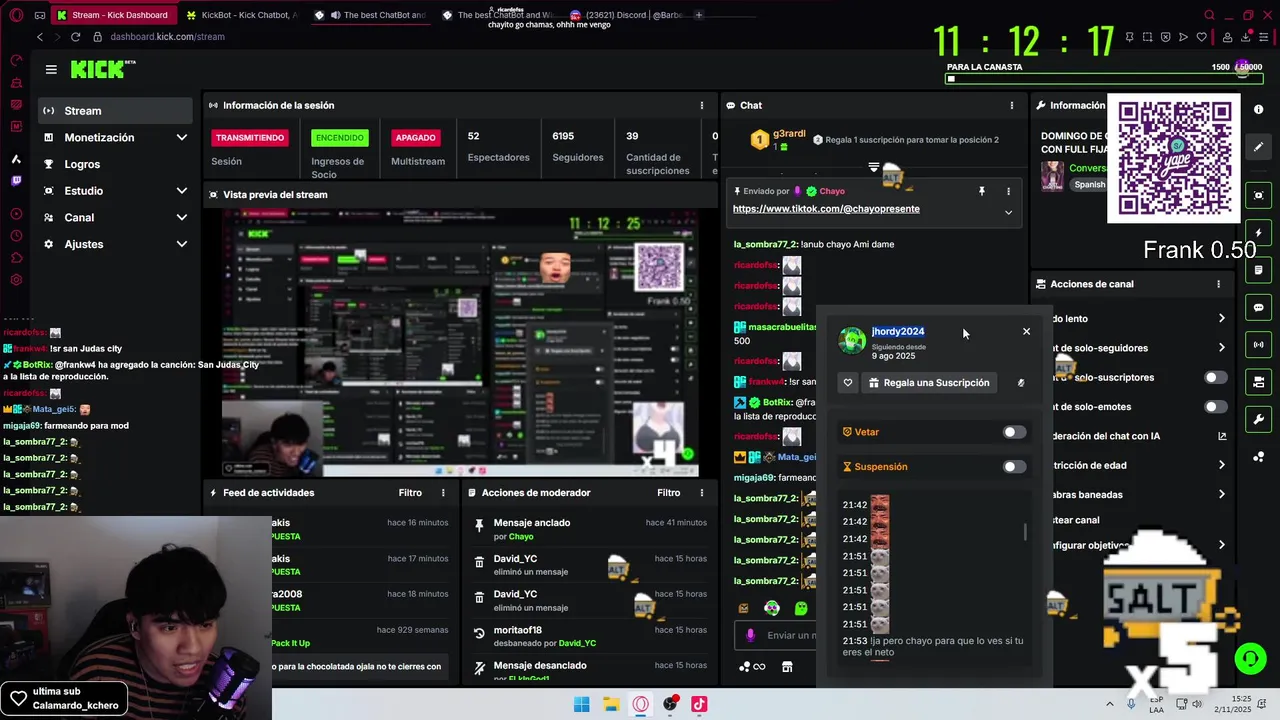Open Acciones de moderador three-dot menu
This screenshot has height=720, width=1280.
tap(701, 492)
